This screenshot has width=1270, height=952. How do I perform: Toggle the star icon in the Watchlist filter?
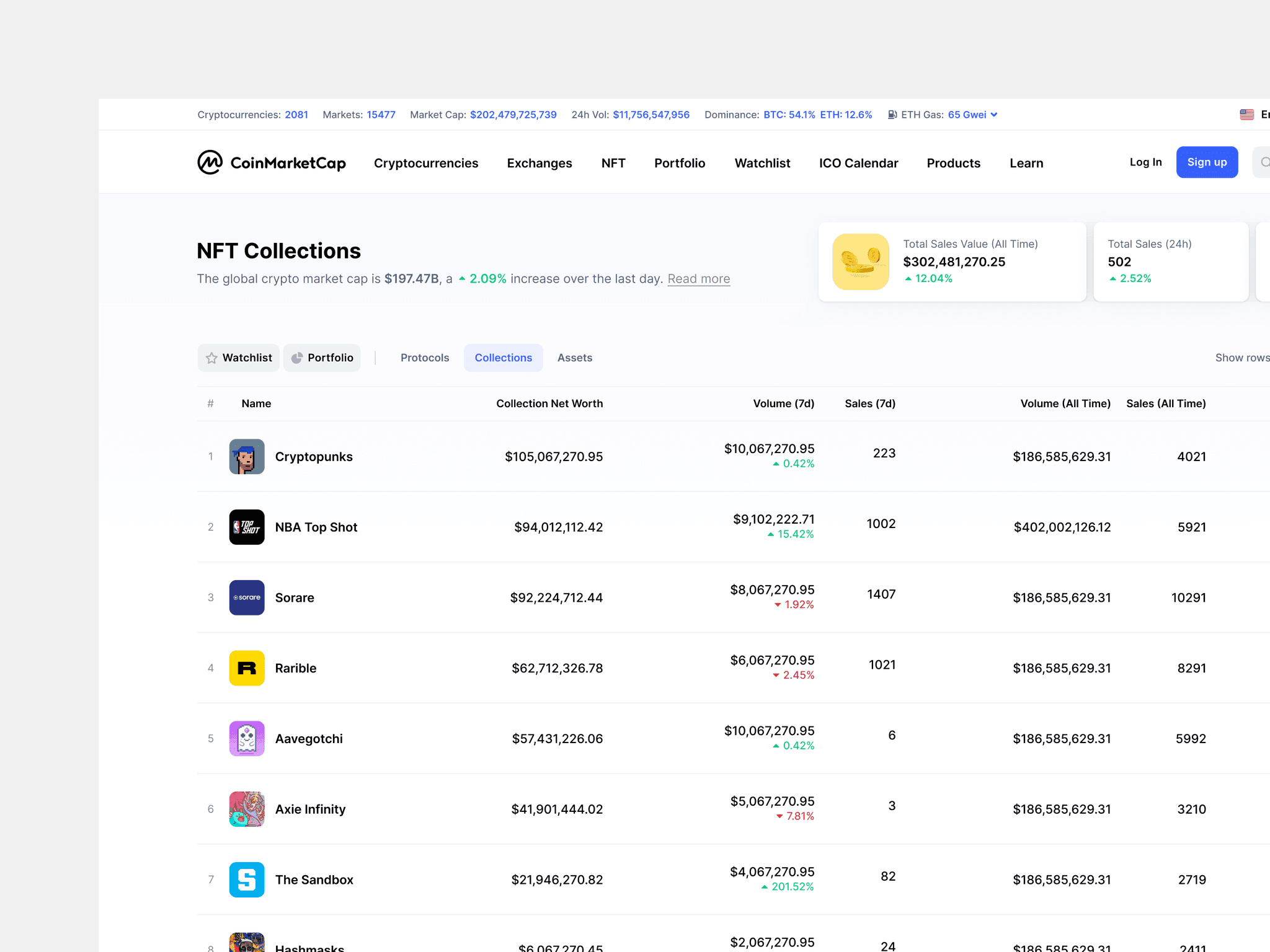click(211, 358)
